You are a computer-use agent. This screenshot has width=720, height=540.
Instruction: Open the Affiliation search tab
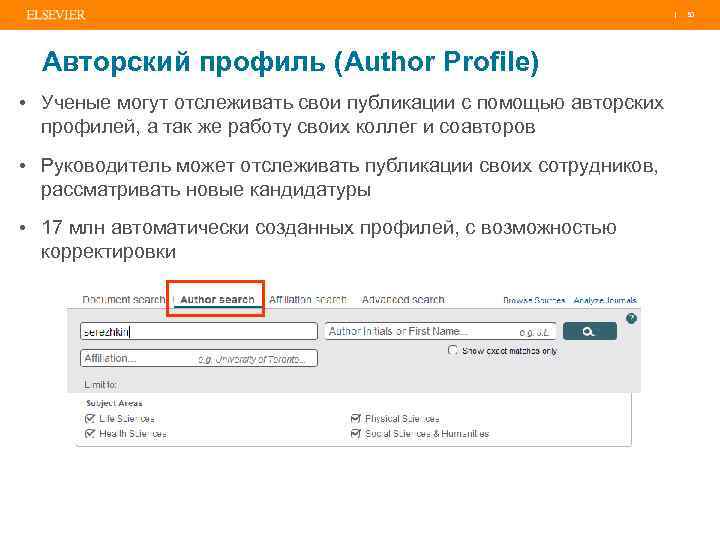[308, 299]
